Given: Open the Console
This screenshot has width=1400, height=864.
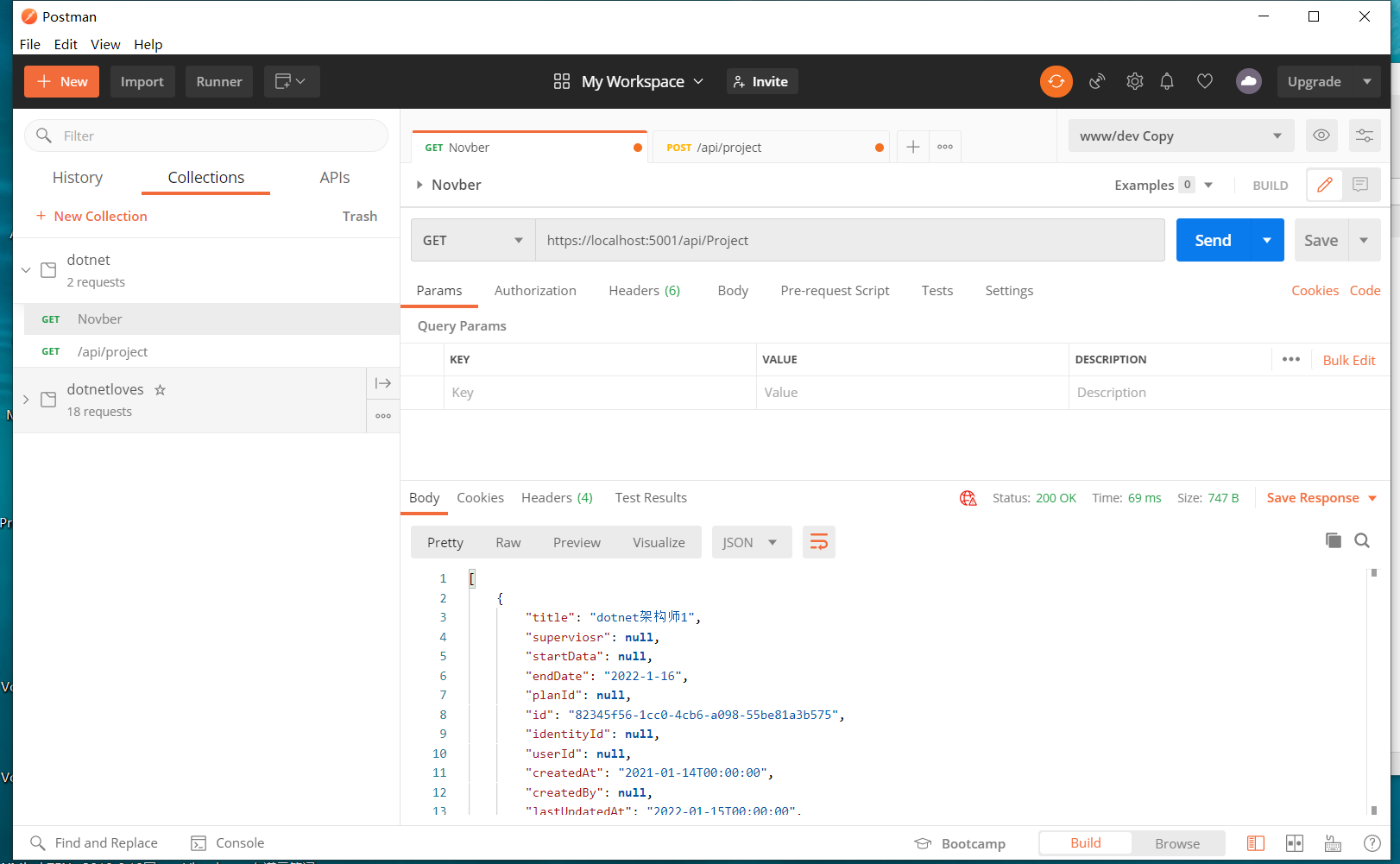Looking at the screenshot, I should [x=228, y=843].
